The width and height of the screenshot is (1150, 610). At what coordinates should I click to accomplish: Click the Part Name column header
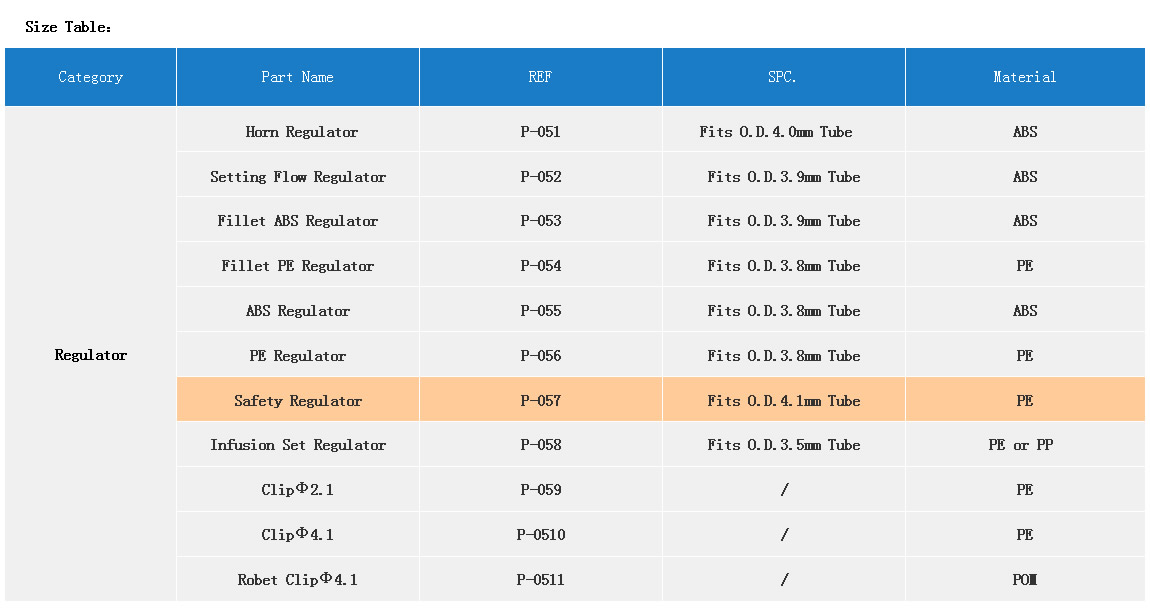(x=297, y=77)
